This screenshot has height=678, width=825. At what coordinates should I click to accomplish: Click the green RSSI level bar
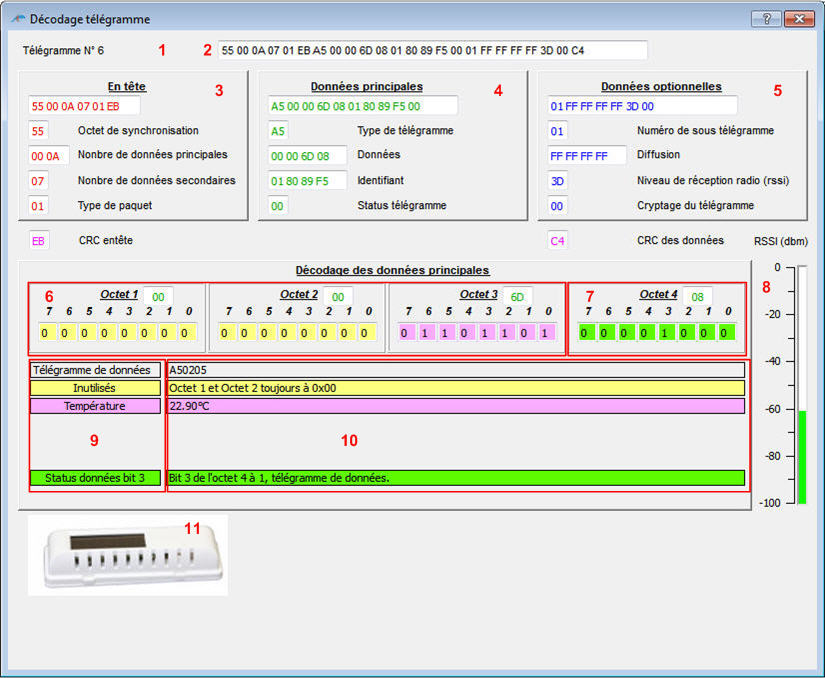pos(803,455)
